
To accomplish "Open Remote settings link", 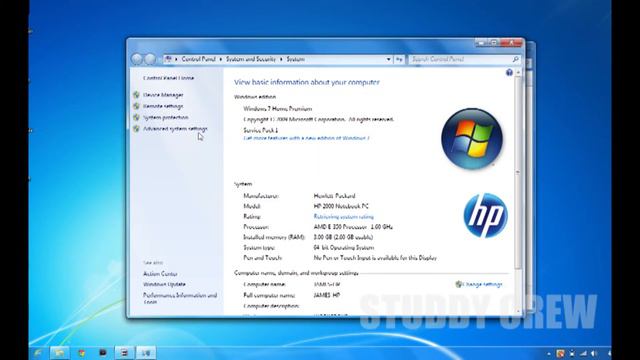I will (163, 106).
